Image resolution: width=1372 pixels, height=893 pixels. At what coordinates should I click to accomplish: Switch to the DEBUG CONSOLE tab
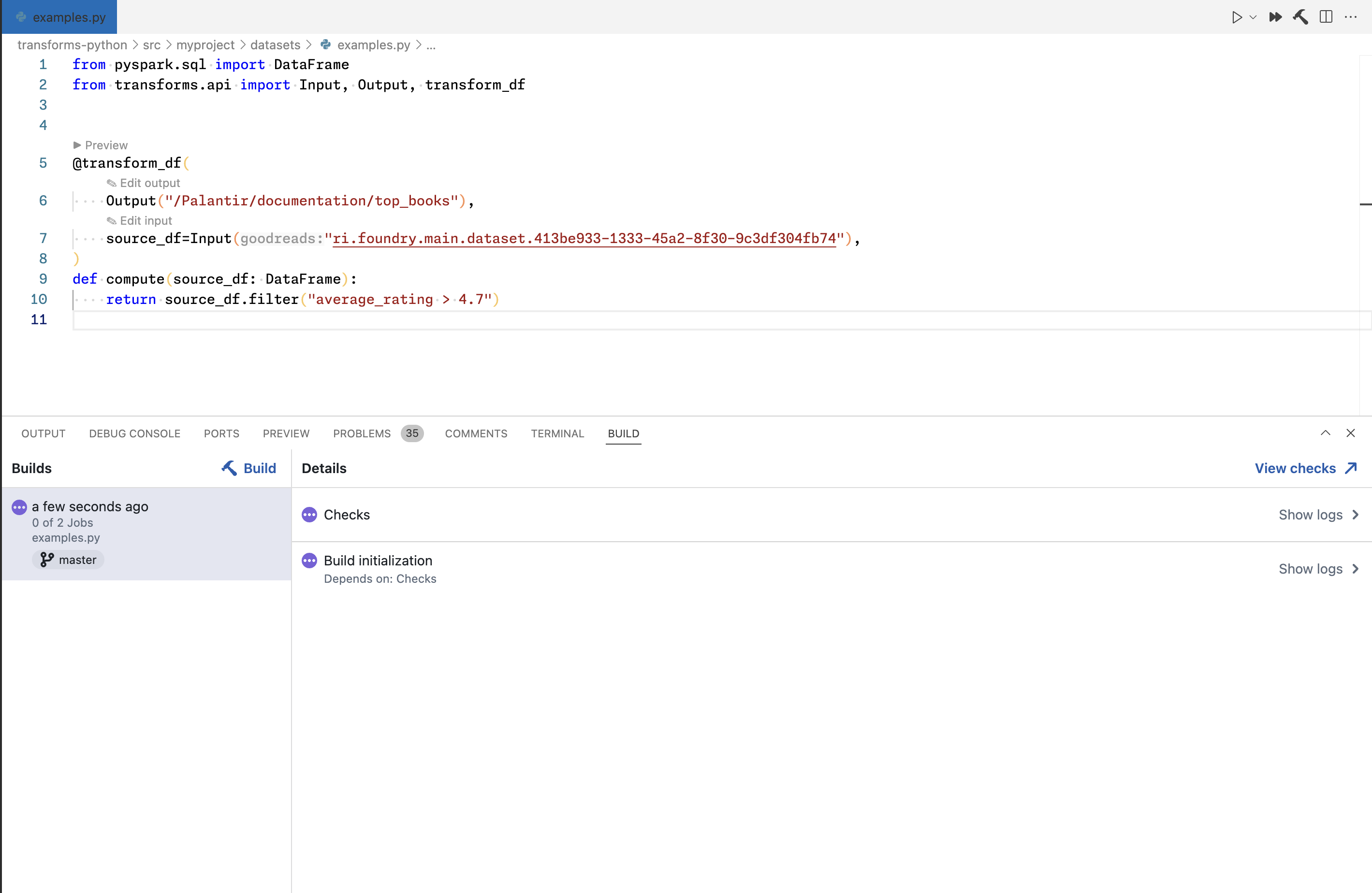[x=134, y=433]
